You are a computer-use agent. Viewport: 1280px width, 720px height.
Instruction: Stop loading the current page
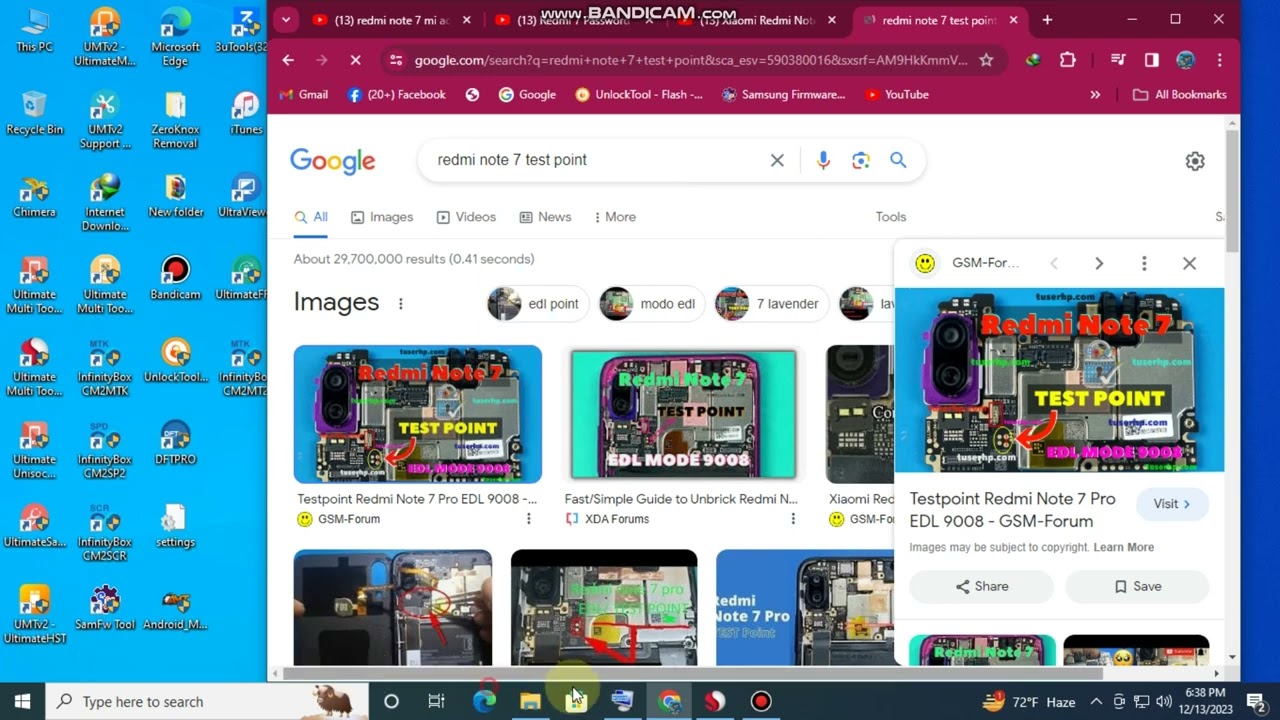click(x=355, y=60)
